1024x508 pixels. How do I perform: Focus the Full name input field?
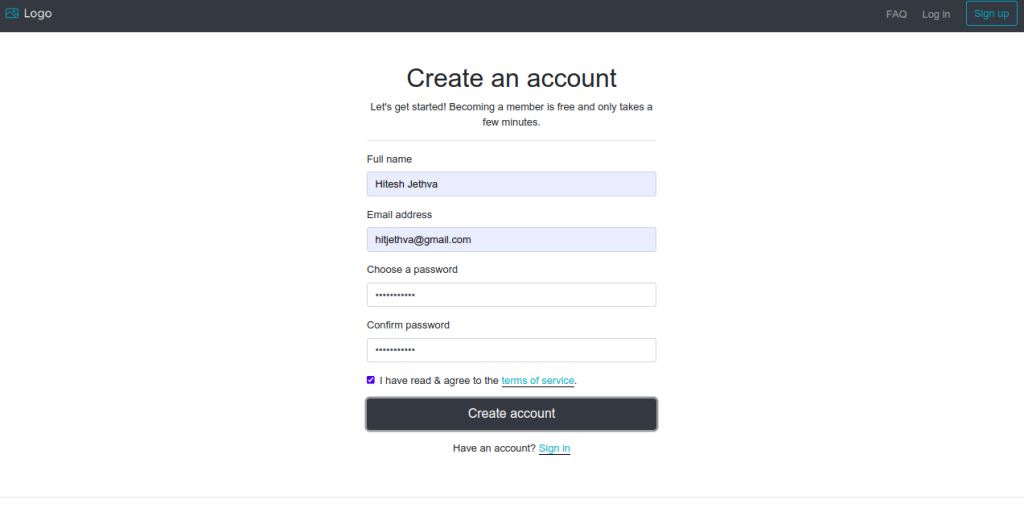(x=511, y=184)
